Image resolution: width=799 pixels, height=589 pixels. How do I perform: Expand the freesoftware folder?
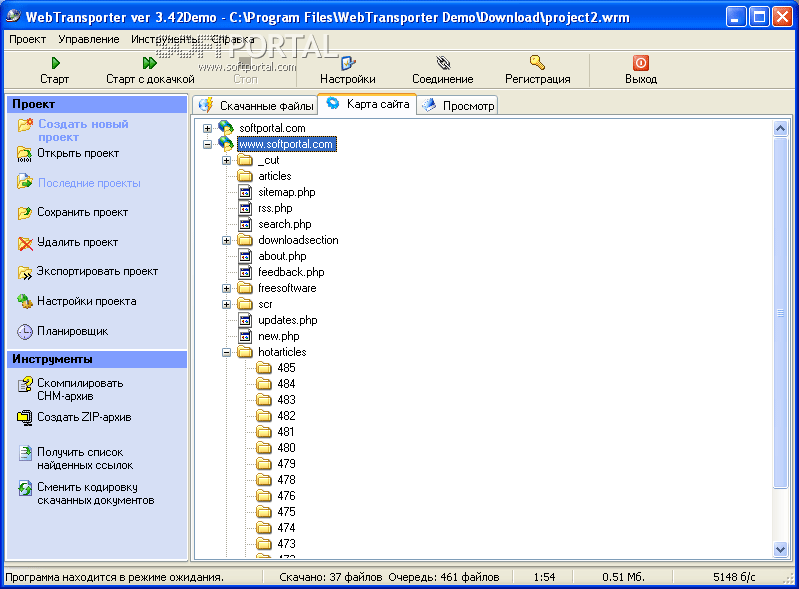click(x=226, y=288)
